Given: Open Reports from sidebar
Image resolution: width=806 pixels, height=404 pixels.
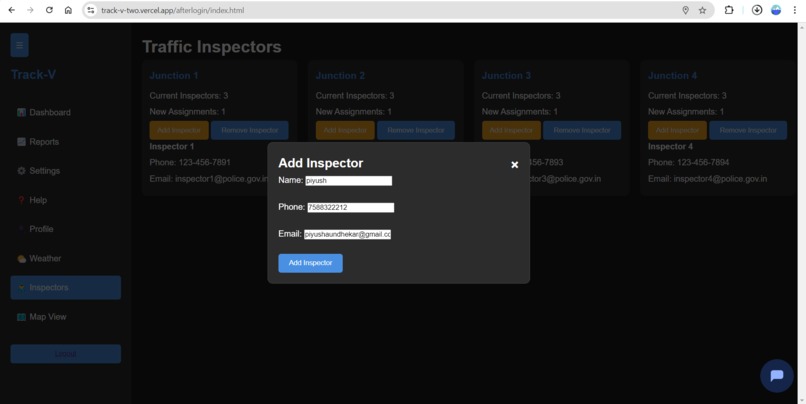Looking at the screenshot, I should (x=66, y=142).
